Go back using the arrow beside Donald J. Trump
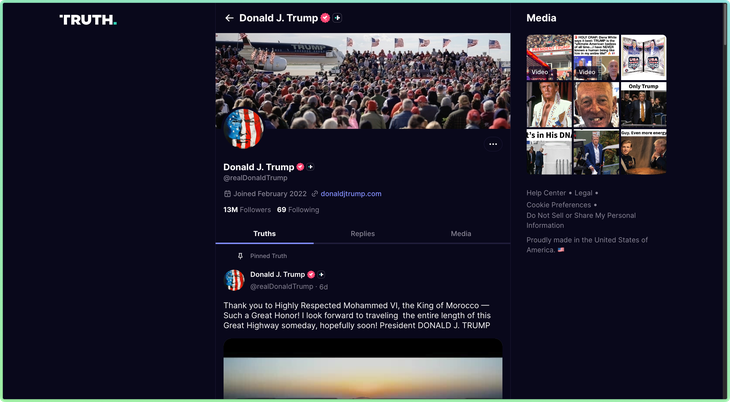730x402 pixels. (x=229, y=18)
